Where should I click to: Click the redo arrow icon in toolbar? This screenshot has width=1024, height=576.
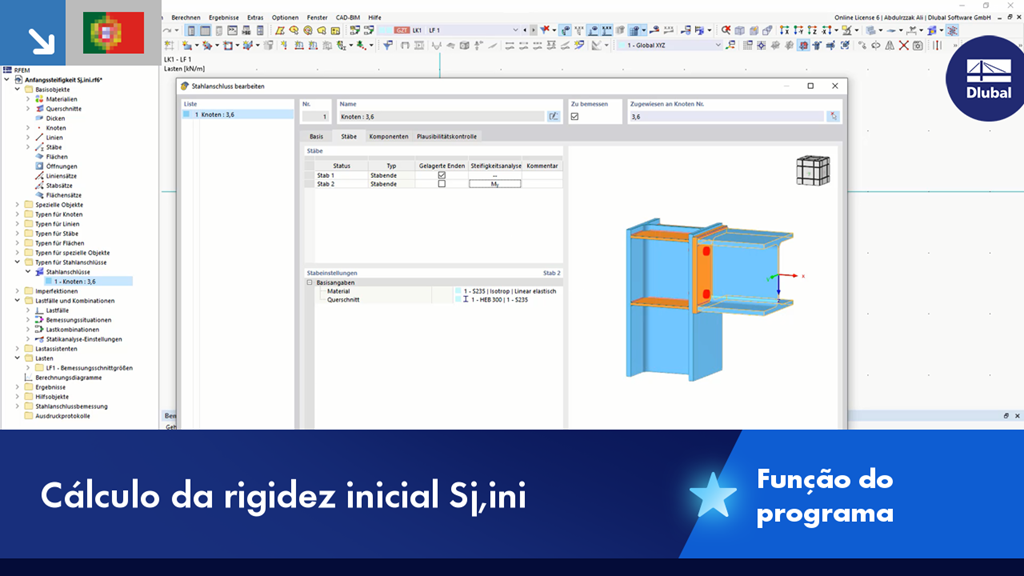[x=168, y=30]
